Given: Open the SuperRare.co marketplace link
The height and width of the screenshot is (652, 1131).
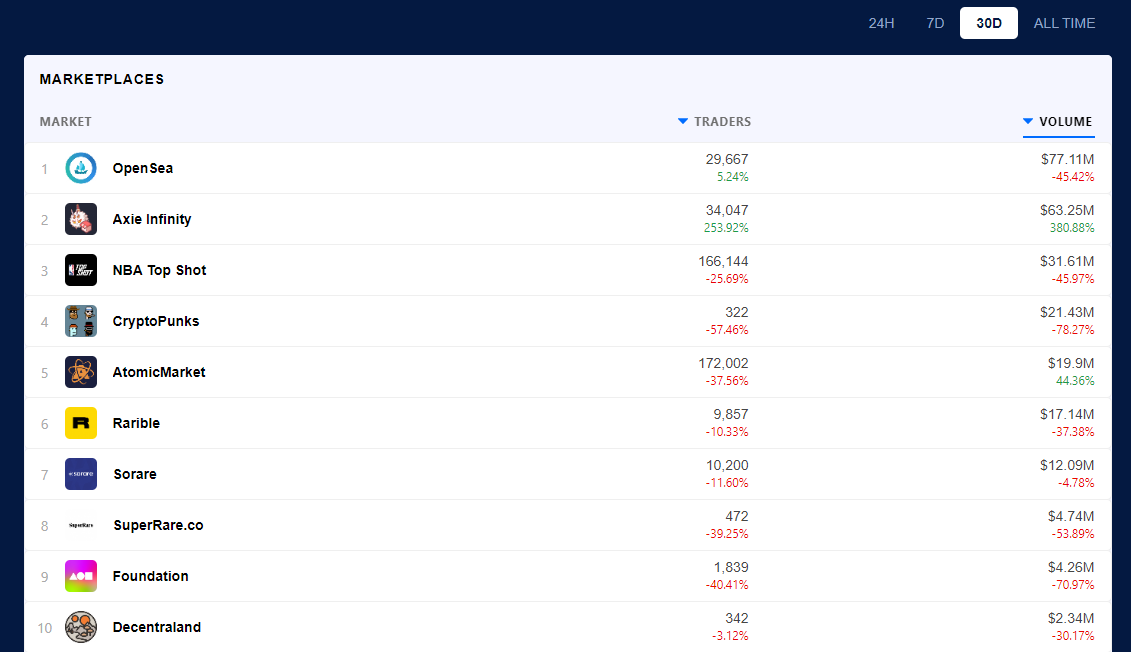Looking at the screenshot, I should 158,525.
